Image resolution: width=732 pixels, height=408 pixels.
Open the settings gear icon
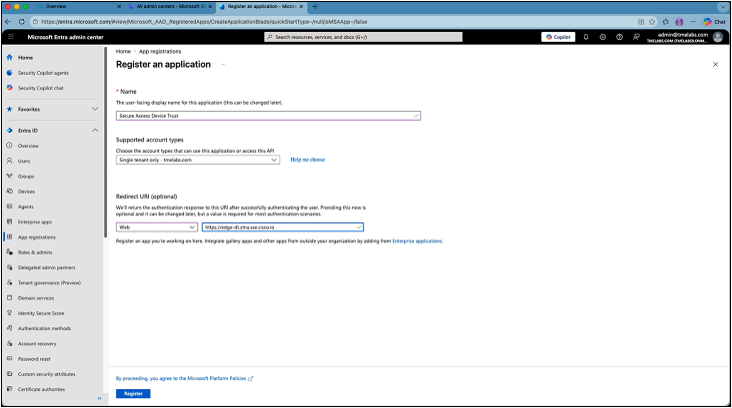(603, 37)
